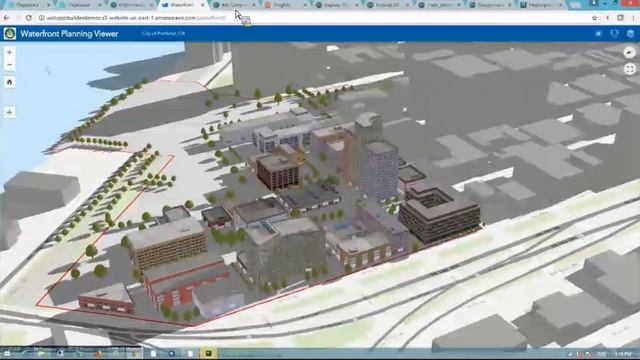Select the active Waterfront browser tab
This screenshot has height=360, width=640.
coord(182,5)
